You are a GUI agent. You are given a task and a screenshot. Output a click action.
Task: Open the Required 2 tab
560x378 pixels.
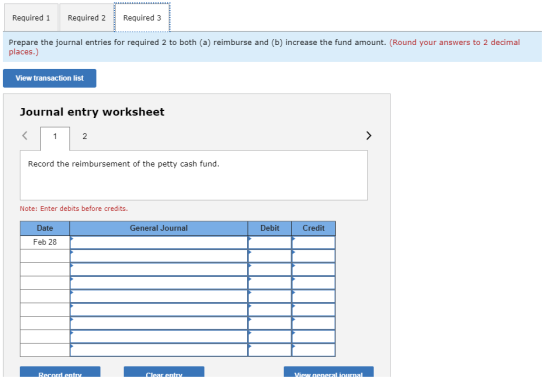86,18
